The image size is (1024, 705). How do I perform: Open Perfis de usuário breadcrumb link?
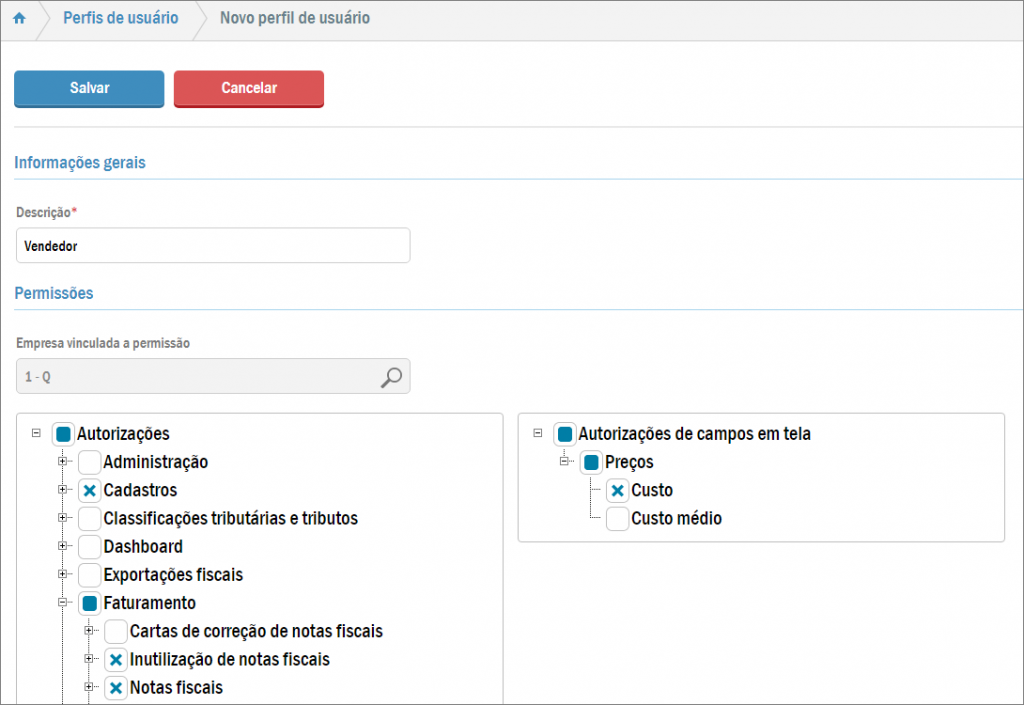click(120, 19)
